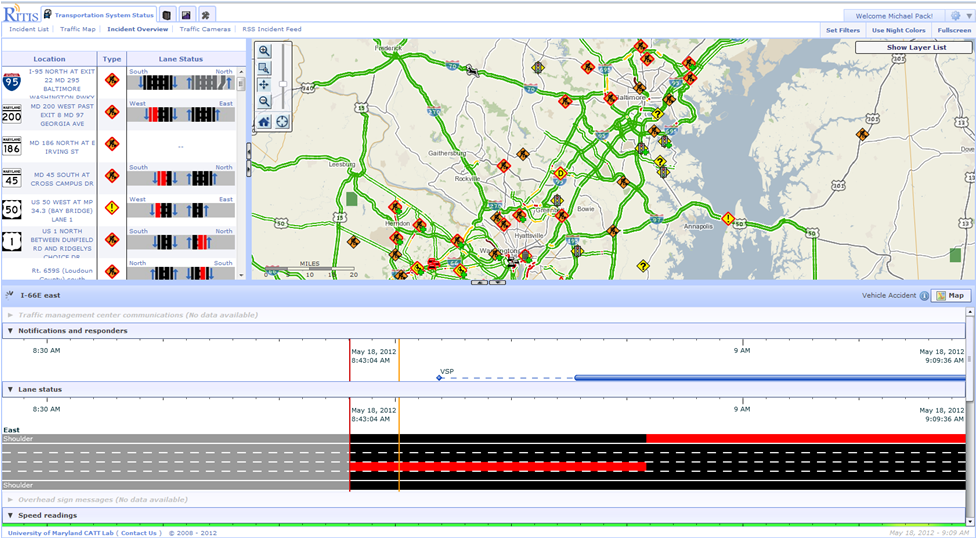Select the zoom-to-box tool on map
The height and width of the screenshot is (539, 977).
click(x=264, y=68)
